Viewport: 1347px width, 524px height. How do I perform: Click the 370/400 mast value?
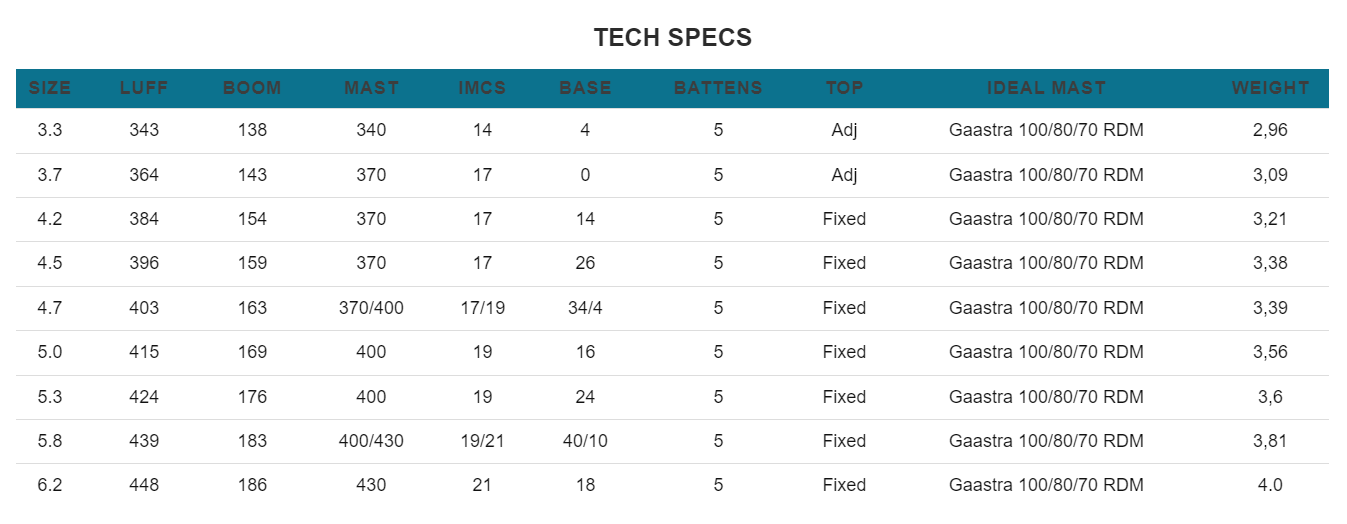[371, 307]
